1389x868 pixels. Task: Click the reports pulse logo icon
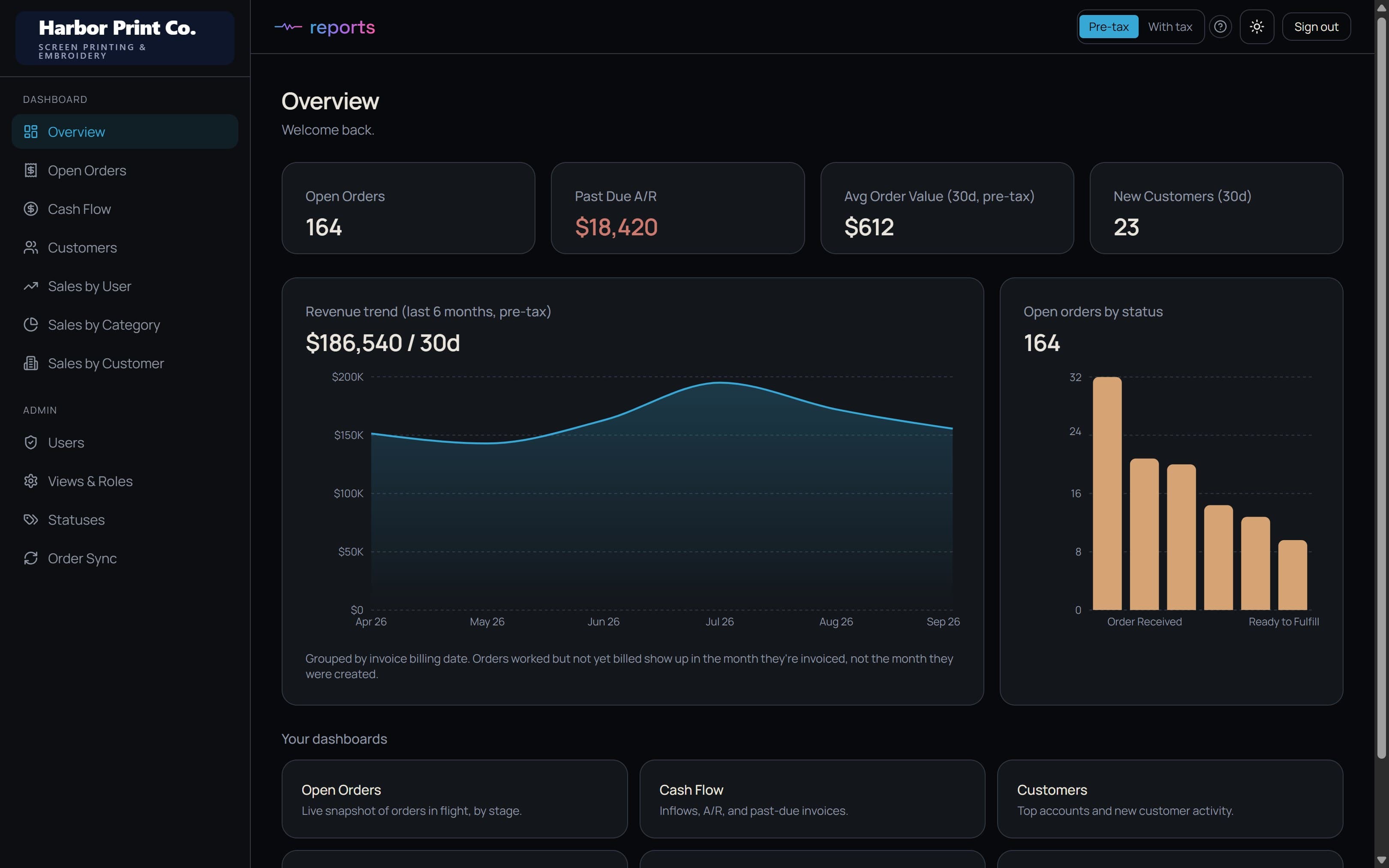coord(288,27)
